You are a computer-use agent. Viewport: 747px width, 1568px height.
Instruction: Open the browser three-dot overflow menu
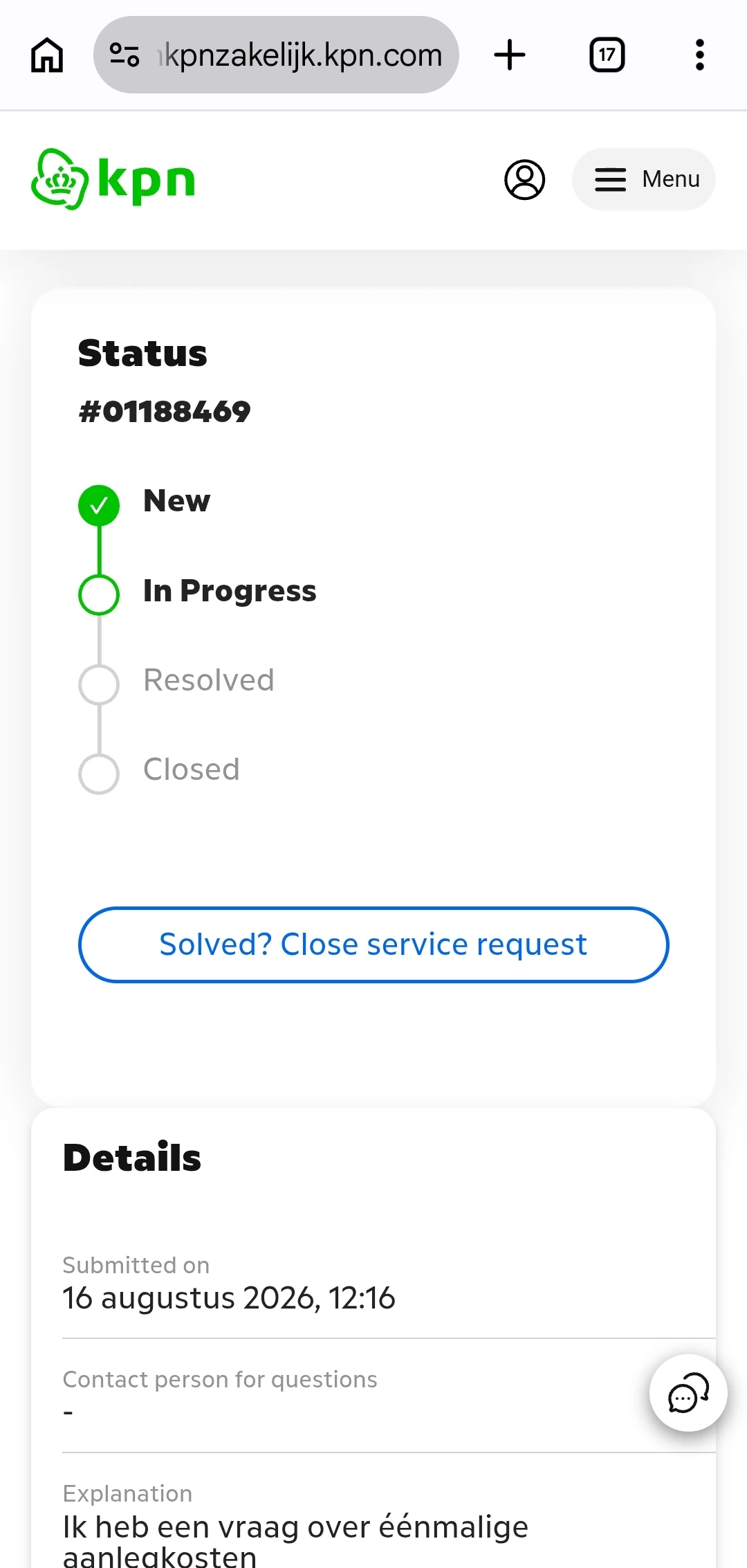[700, 55]
